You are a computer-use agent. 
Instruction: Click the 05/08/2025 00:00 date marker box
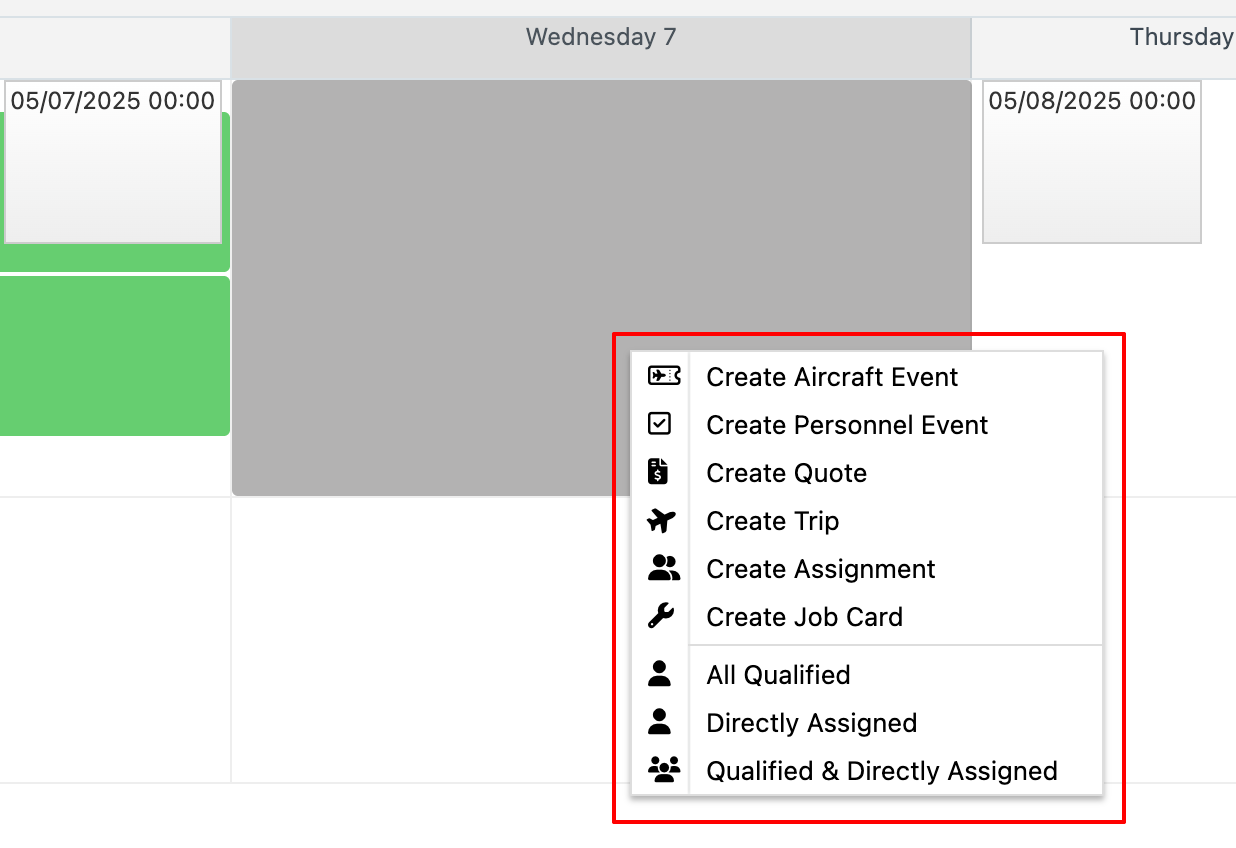click(x=1092, y=162)
